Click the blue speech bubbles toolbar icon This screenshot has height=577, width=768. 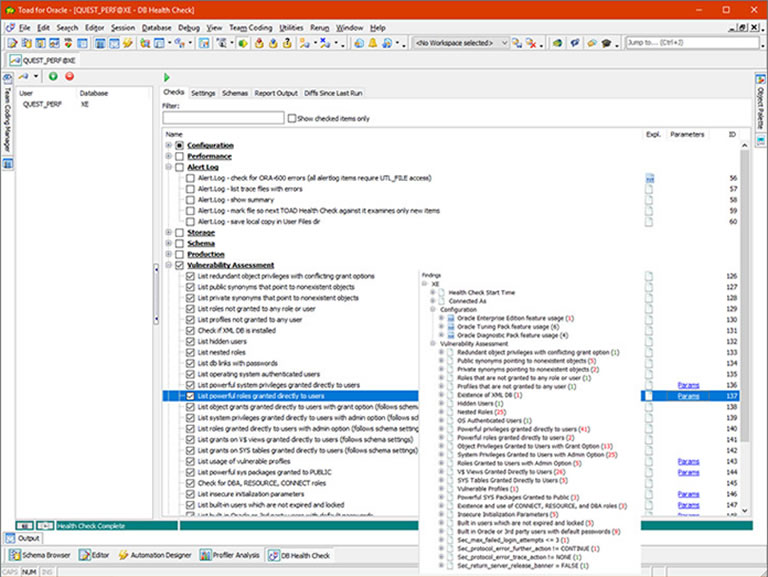pos(575,43)
